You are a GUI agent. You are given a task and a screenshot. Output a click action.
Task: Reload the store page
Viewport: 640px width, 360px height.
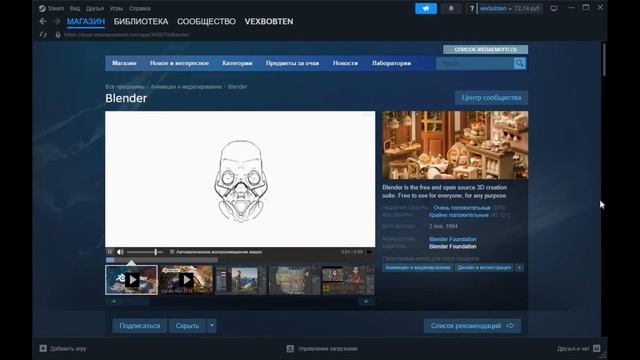coord(43,35)
